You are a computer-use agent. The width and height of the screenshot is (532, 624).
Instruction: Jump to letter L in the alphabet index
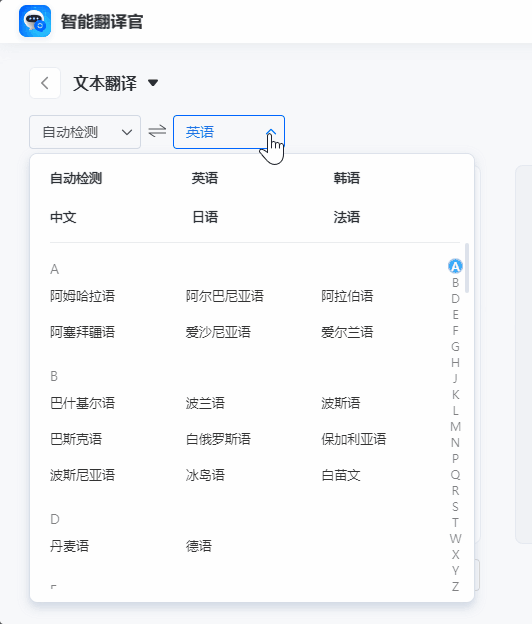point(456,411)
